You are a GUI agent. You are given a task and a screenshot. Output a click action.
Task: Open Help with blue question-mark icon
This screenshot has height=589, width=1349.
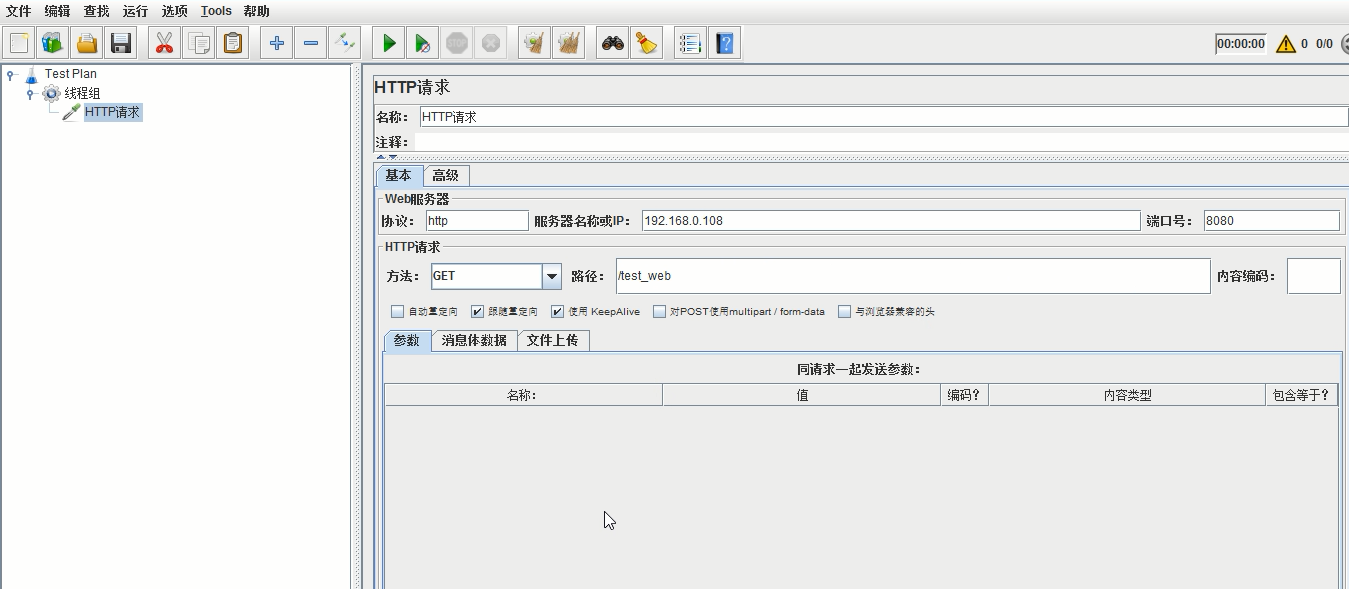725,43
